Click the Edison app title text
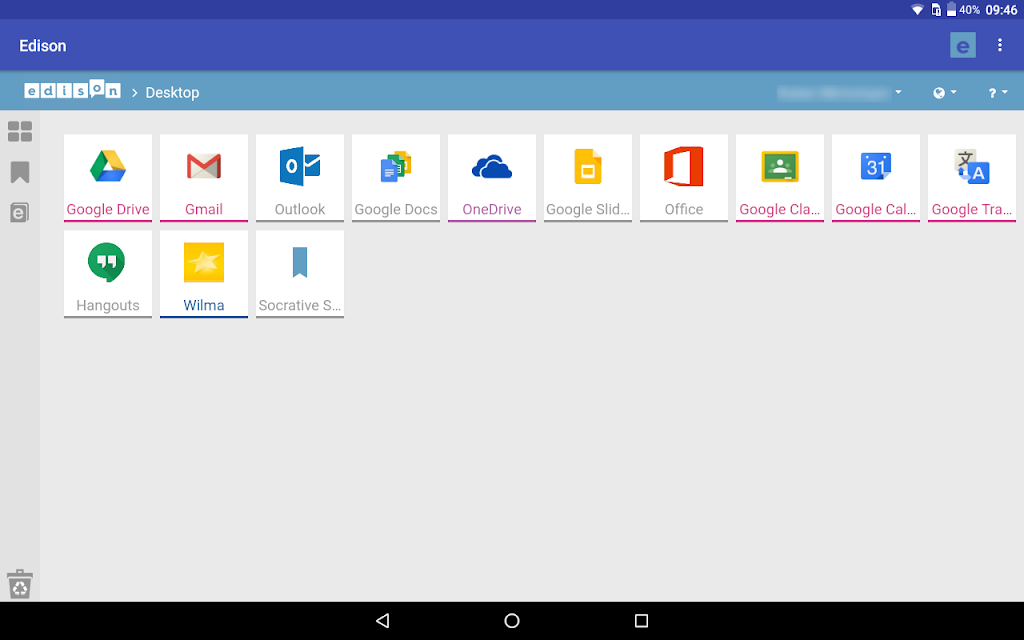This screenshot has width=1024, height=640. (x=42, y=46)
